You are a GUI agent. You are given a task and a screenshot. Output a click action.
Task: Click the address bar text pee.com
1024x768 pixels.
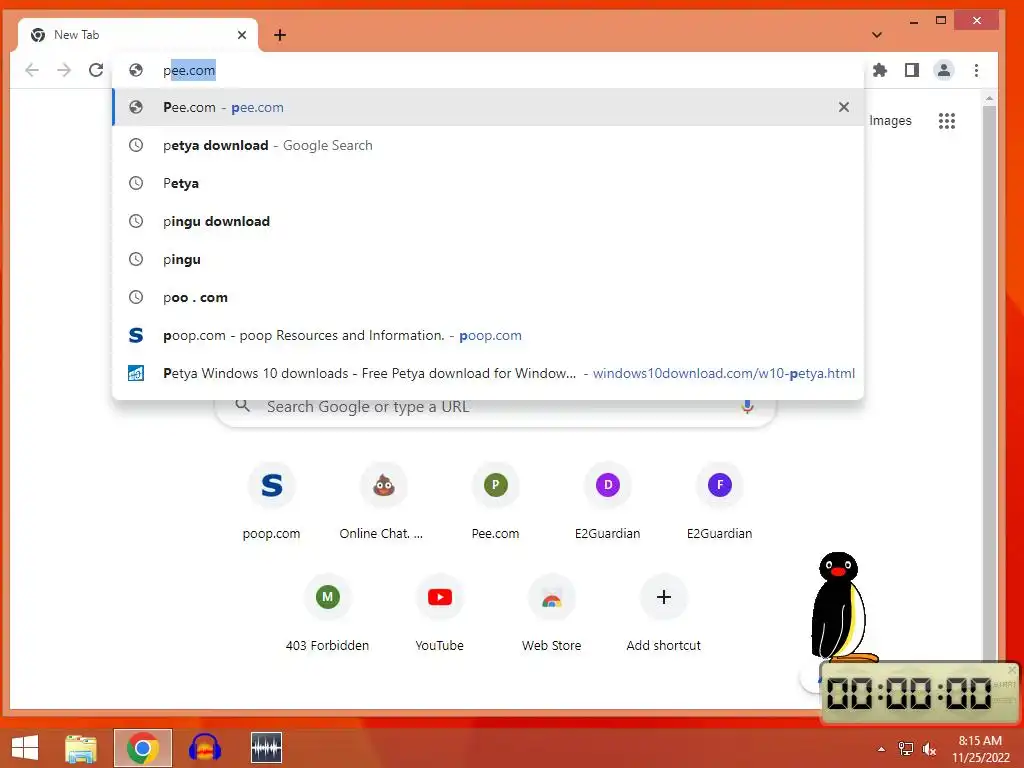tap(189, 70)
